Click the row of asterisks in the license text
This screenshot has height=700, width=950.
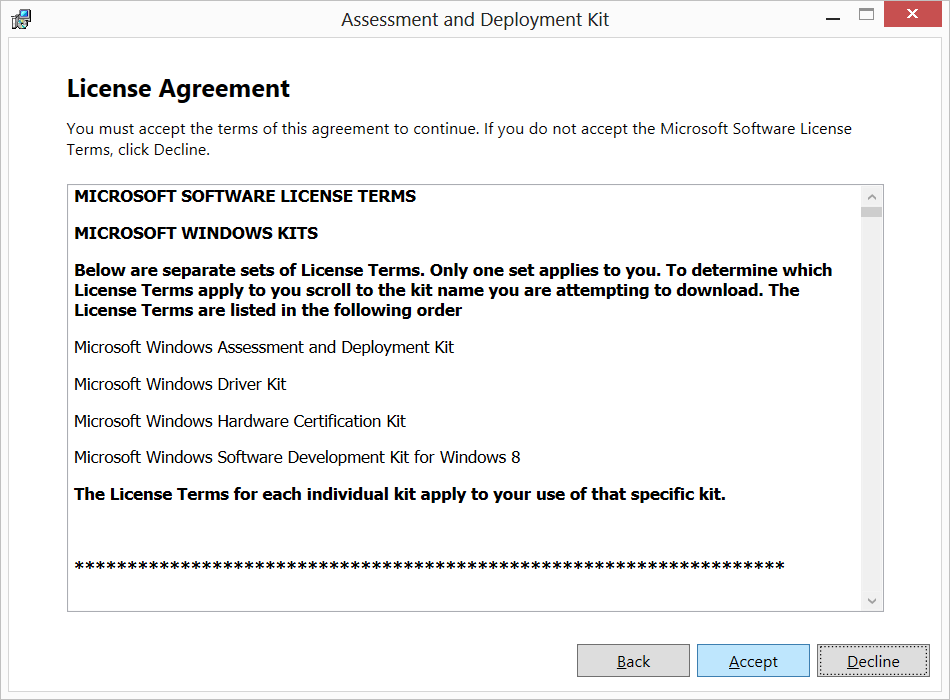click(x=429, y=567)
